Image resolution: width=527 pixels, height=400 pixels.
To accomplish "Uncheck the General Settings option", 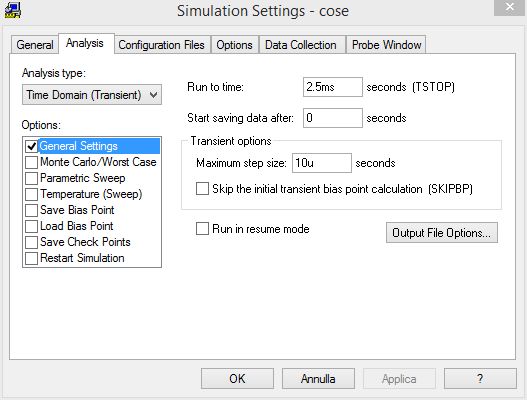I will click(x=31, y=146).
